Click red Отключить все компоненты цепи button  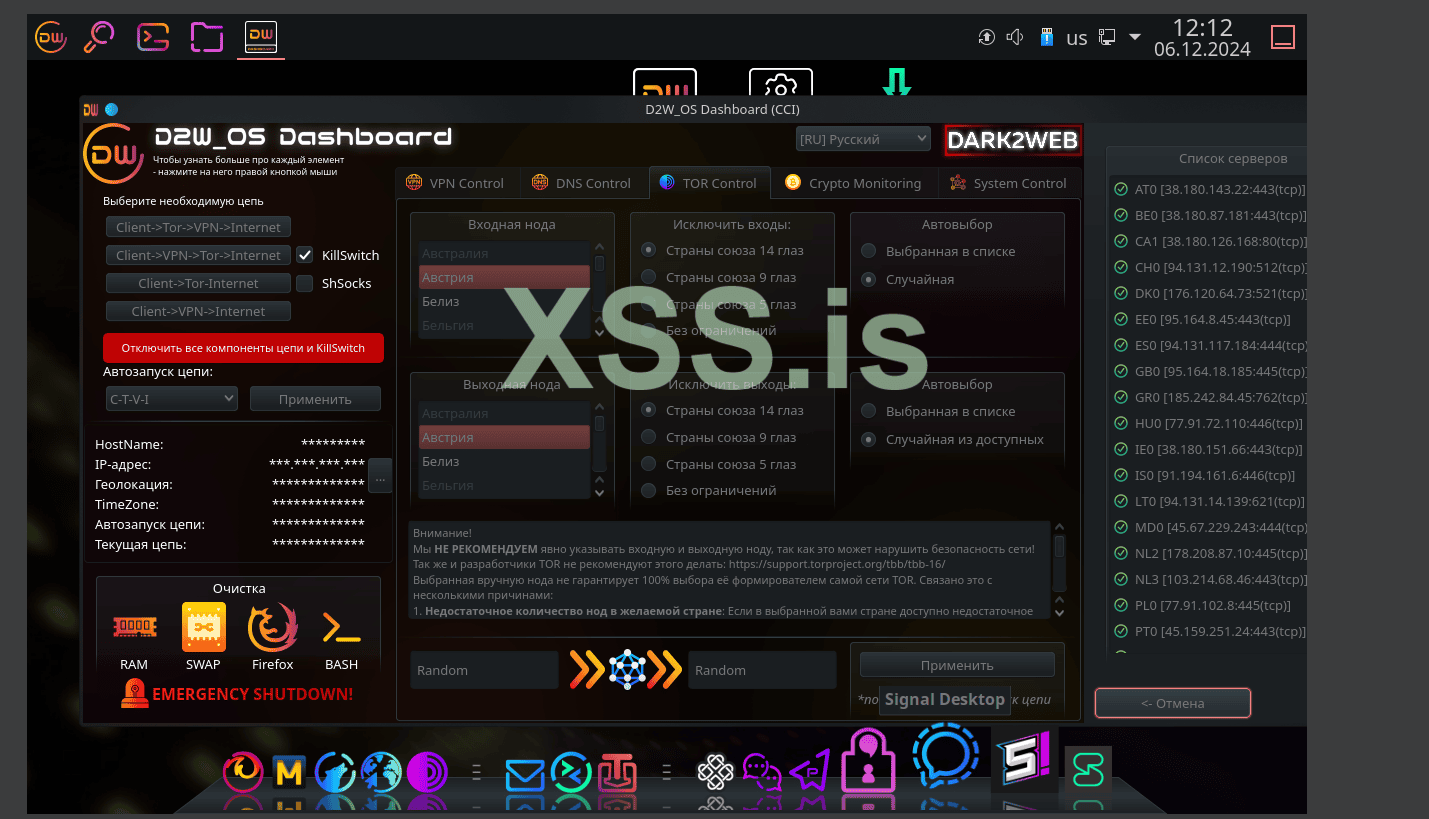coord(243,348)
